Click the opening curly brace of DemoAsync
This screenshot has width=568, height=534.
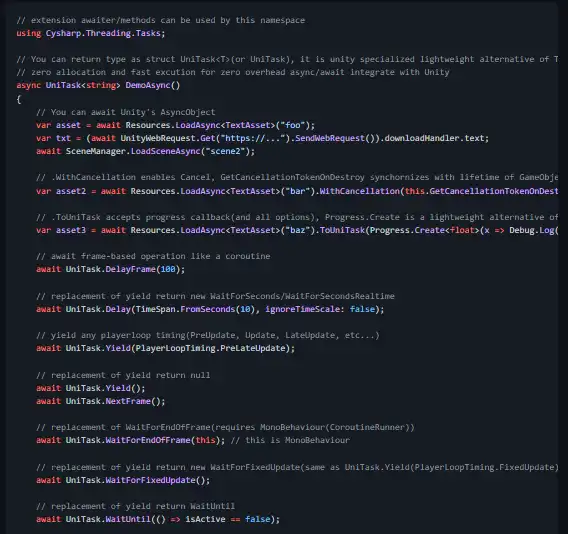coord(19,99)
